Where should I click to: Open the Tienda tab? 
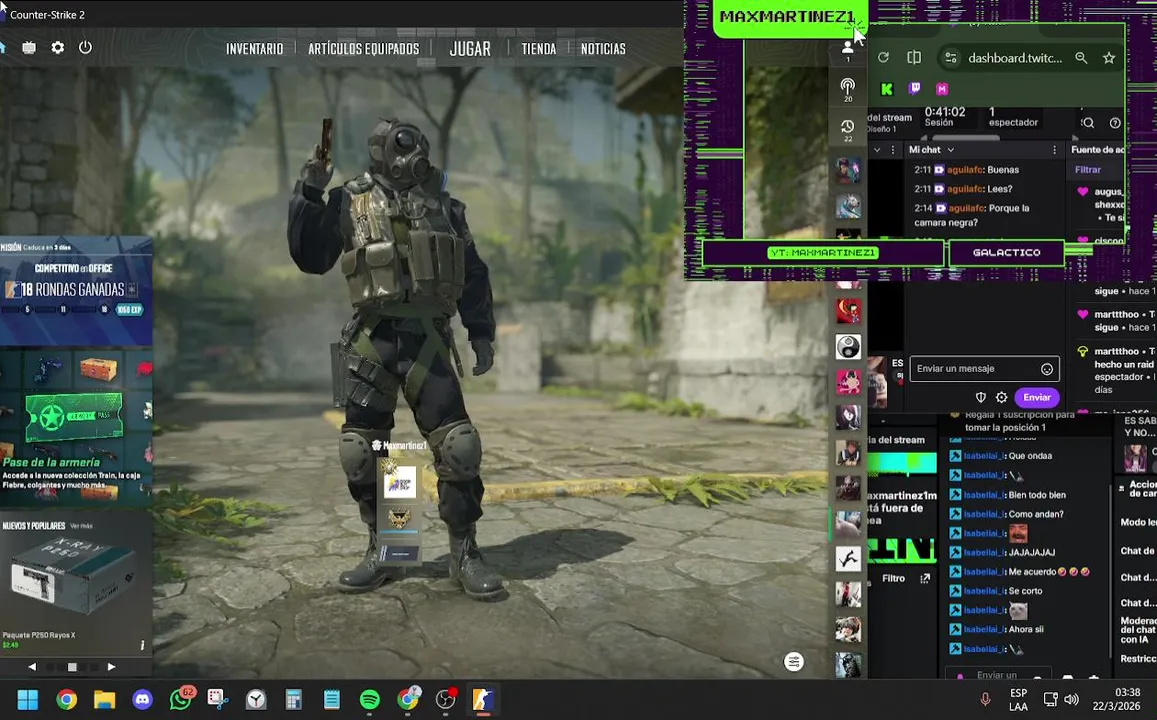[x=539, y=49]
